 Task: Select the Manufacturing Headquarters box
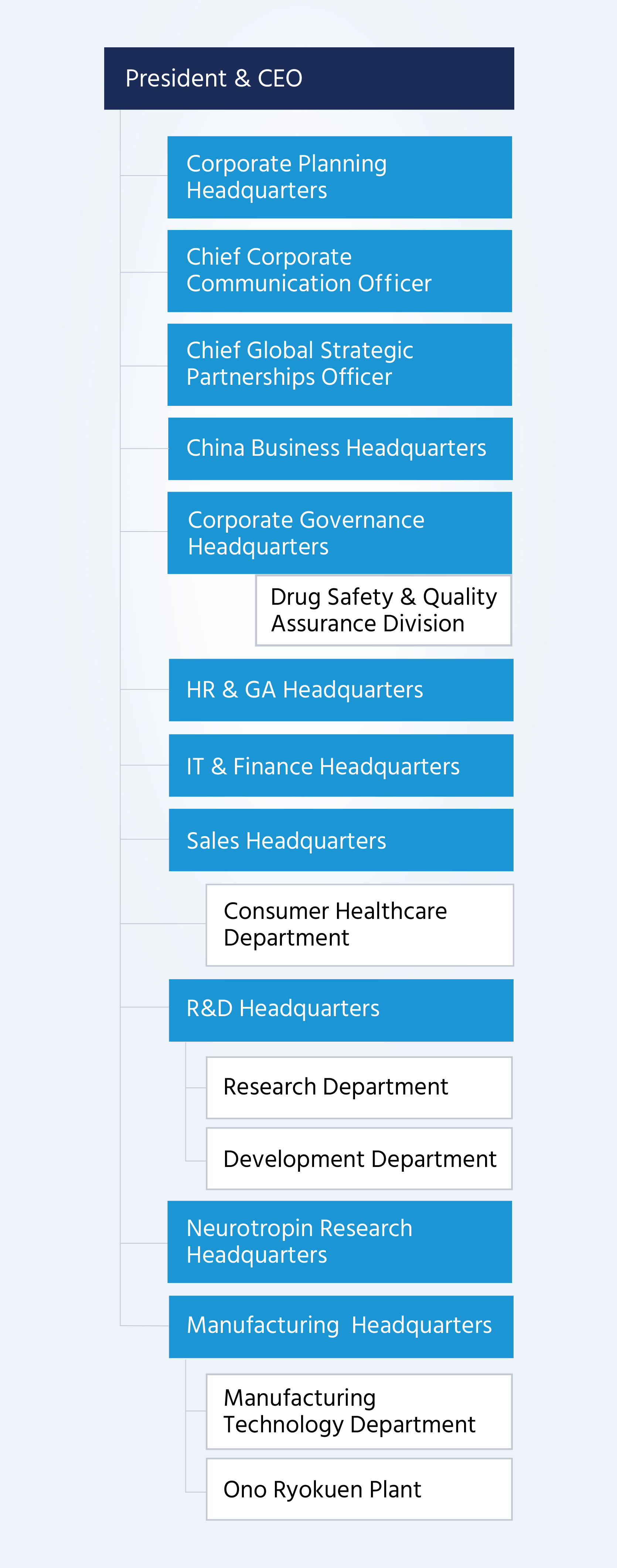[341, 1326]
